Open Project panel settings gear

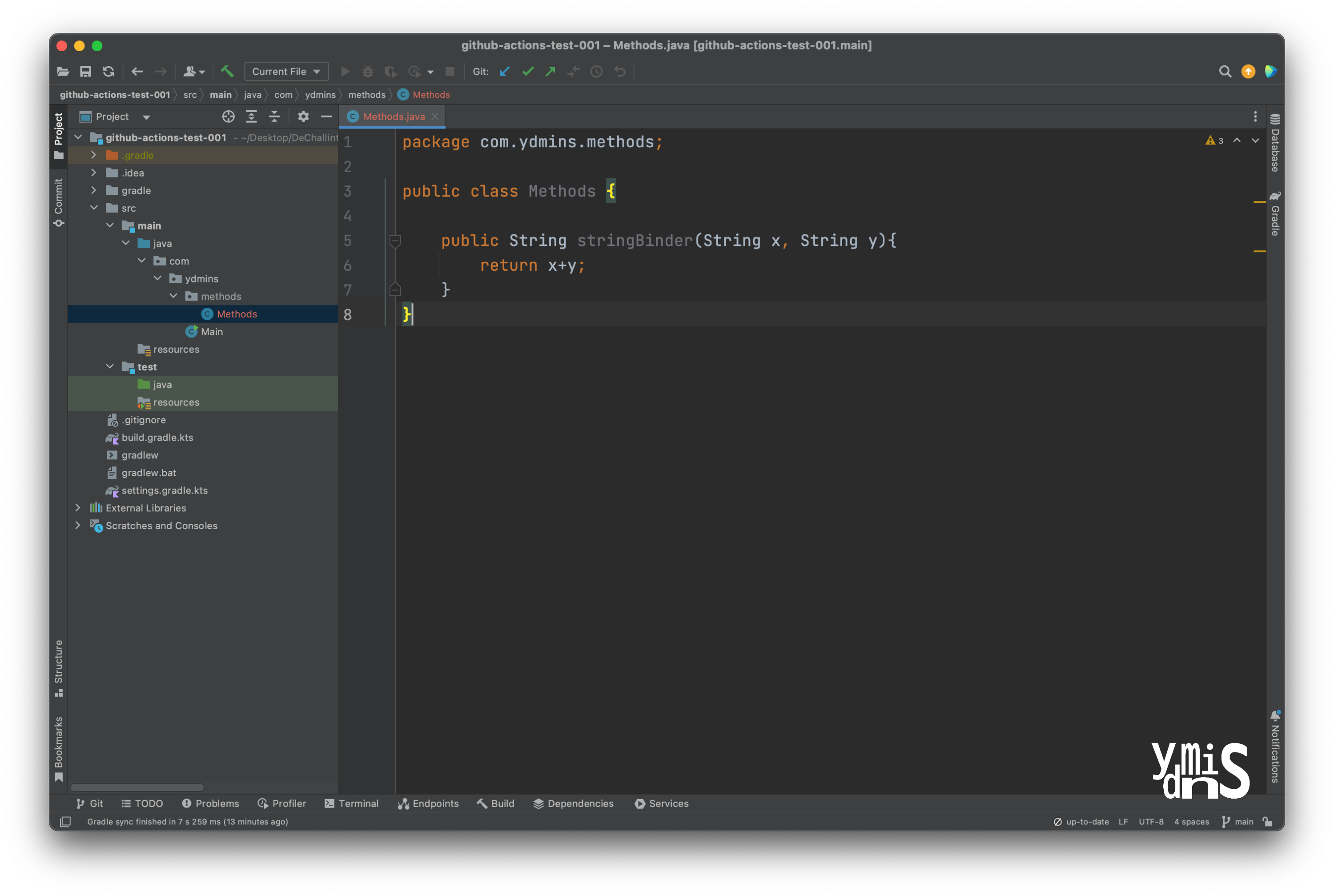303,117
